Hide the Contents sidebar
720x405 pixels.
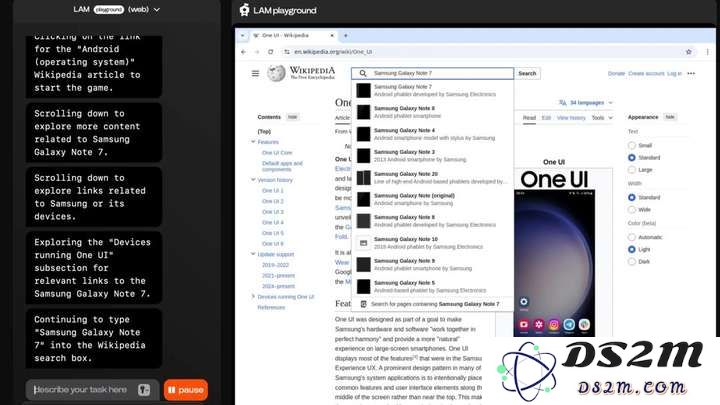click(x=292, y=117)
